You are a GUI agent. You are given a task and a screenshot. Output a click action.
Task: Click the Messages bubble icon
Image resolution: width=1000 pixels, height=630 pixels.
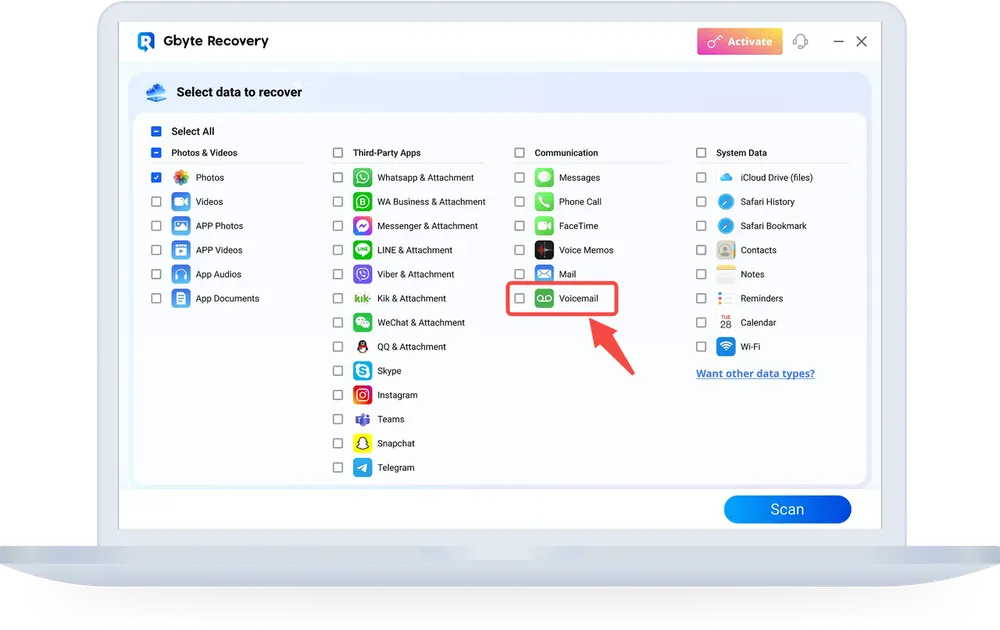tap(544, 177)
